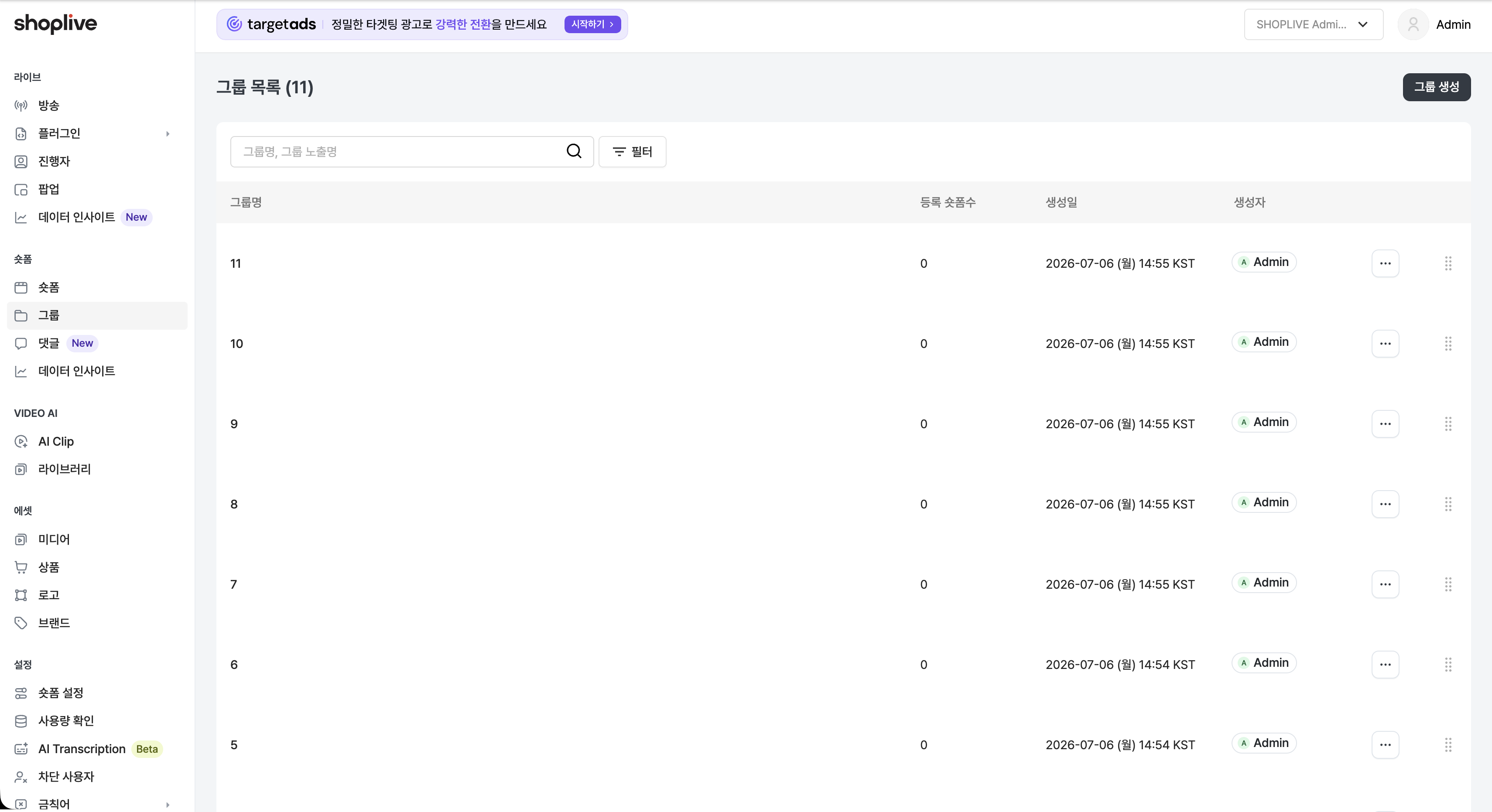
Task: Click the group name search field
Action: [x=412, y=152]
